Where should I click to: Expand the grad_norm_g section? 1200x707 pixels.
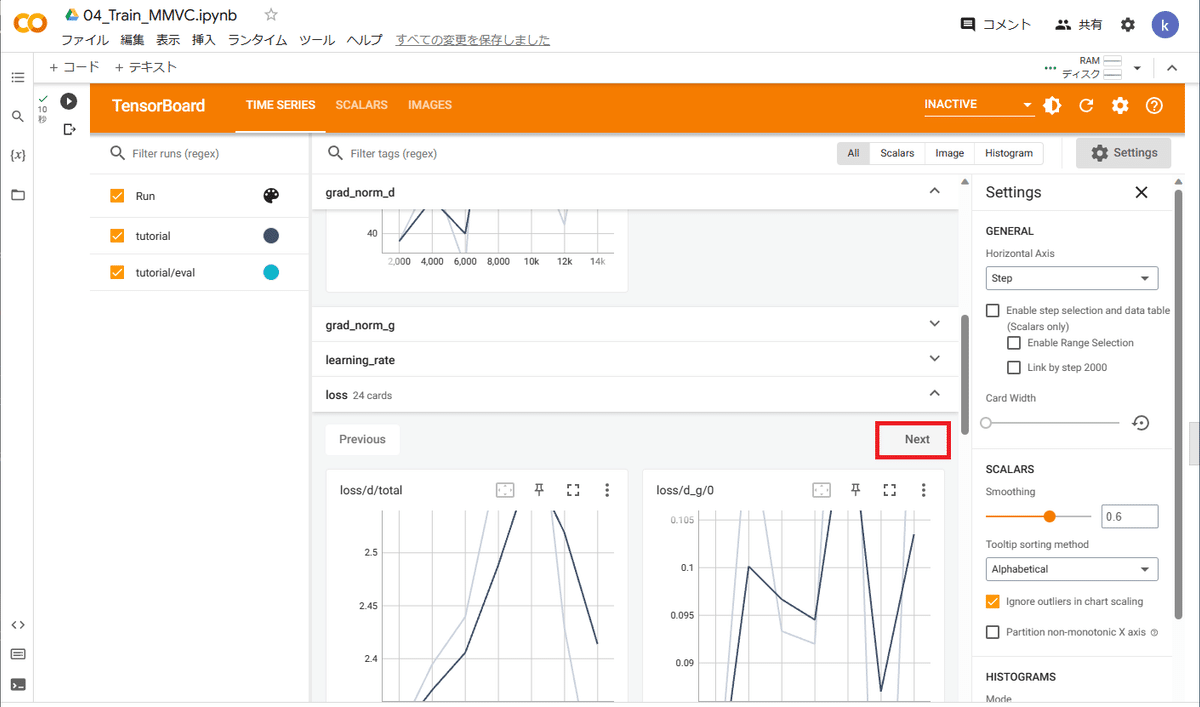934,324
